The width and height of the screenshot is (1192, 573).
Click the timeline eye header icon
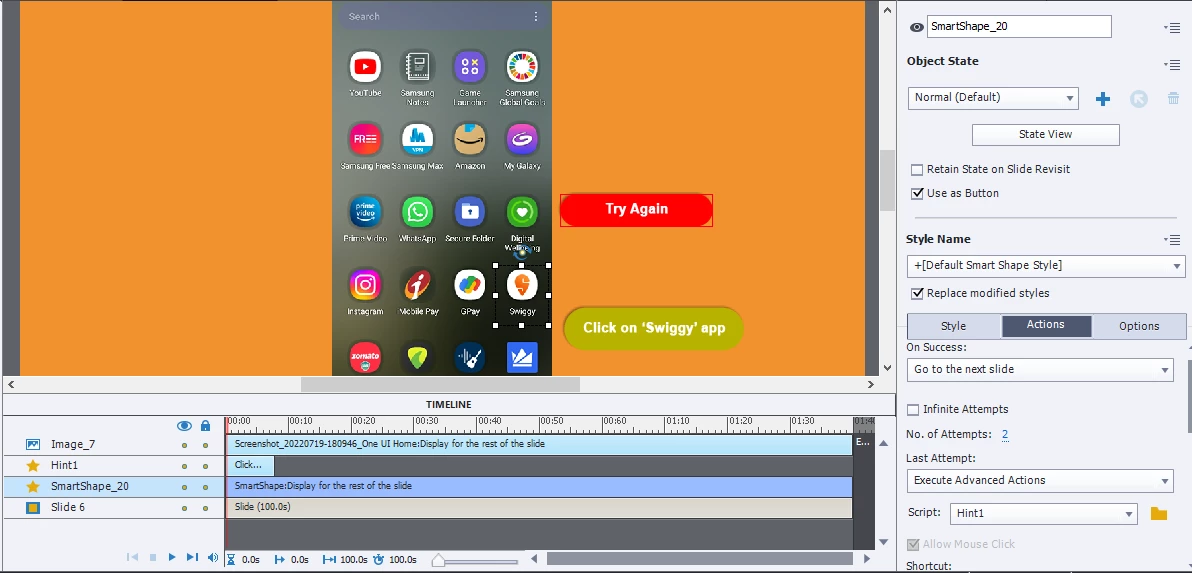pyautogui.click(x=184, y=426)
